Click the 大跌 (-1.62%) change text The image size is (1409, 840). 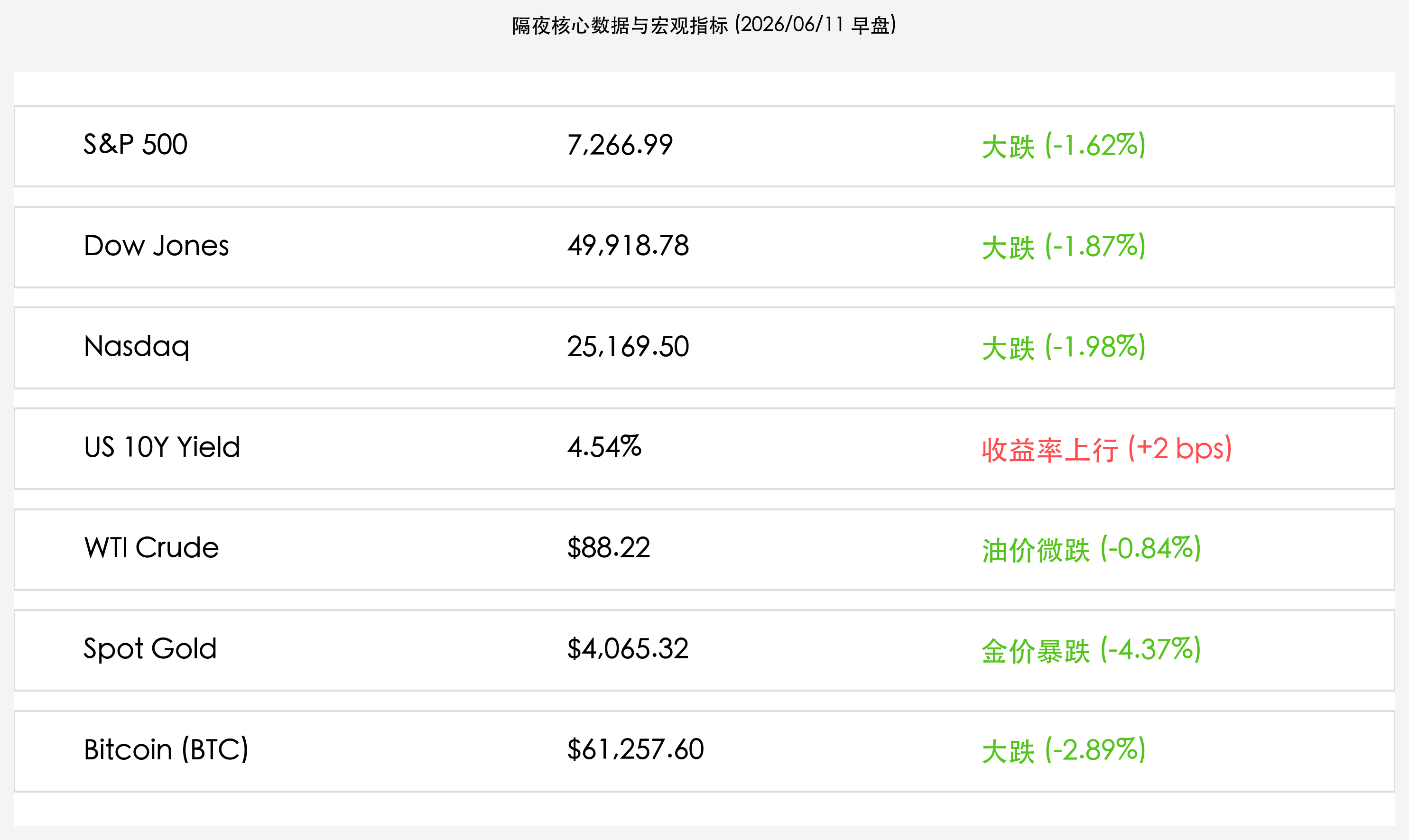coord(1064,146)
